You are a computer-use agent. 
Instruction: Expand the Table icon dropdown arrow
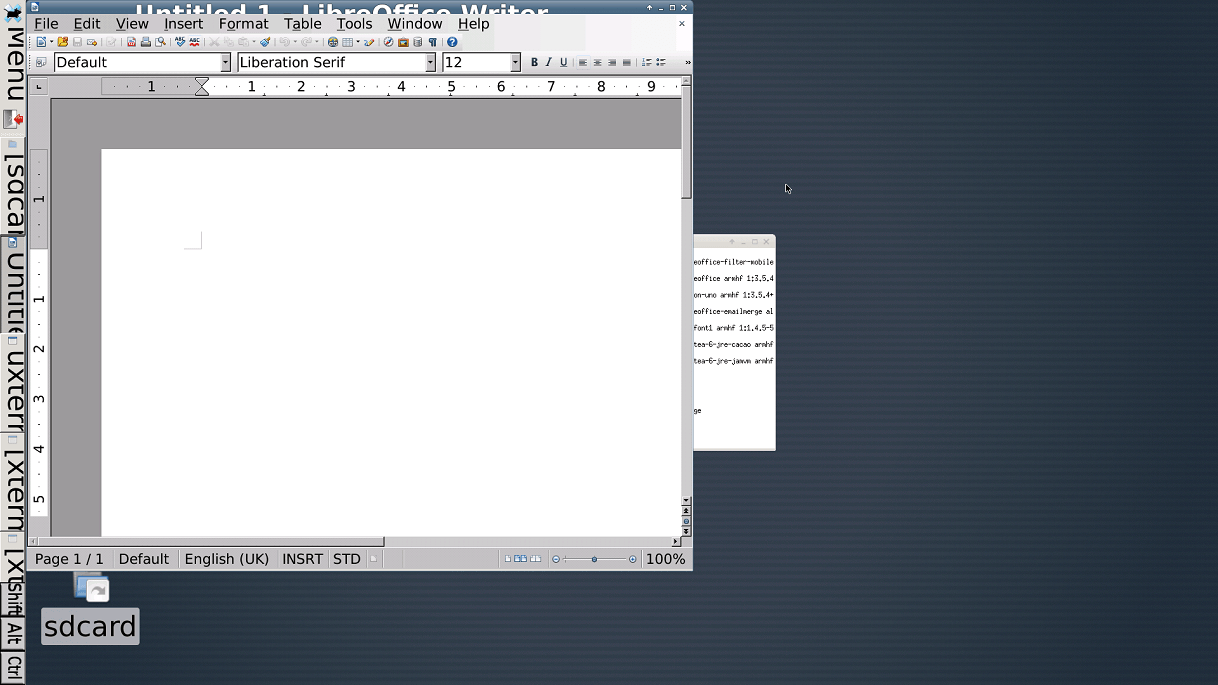pyautogui.click(x=357, y=42)
